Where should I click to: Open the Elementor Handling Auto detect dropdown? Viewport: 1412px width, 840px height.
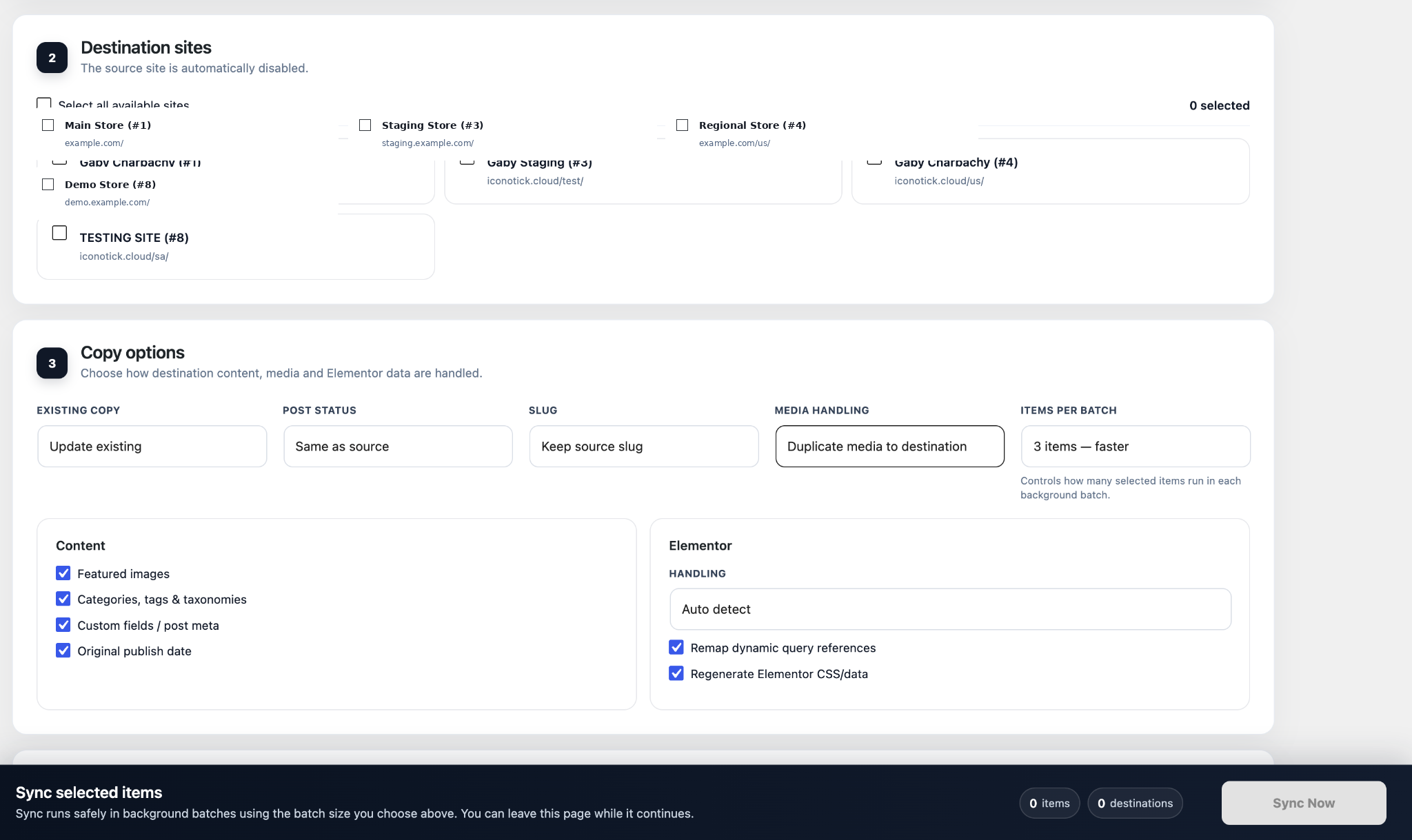[x=950, y=609]
